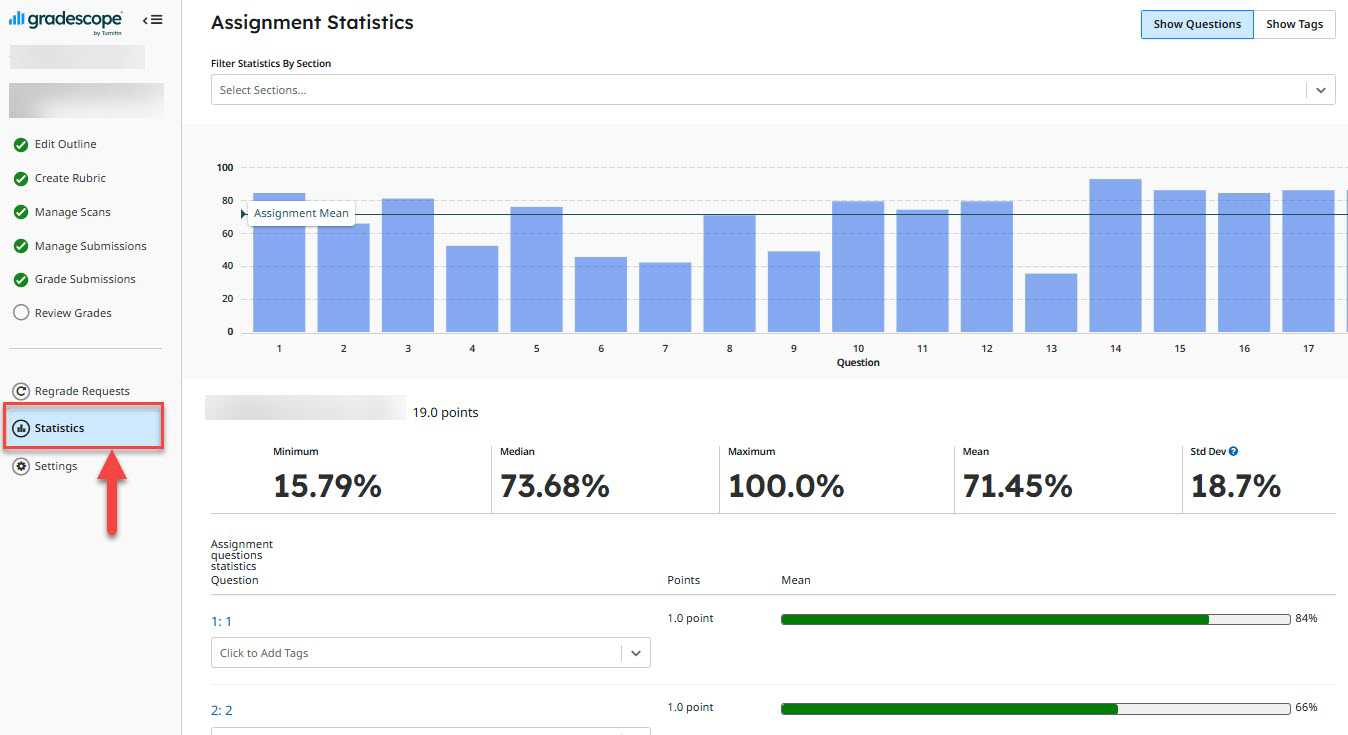
Task: Click the bar for question 7 in the chart
Action: pos(665,297)
